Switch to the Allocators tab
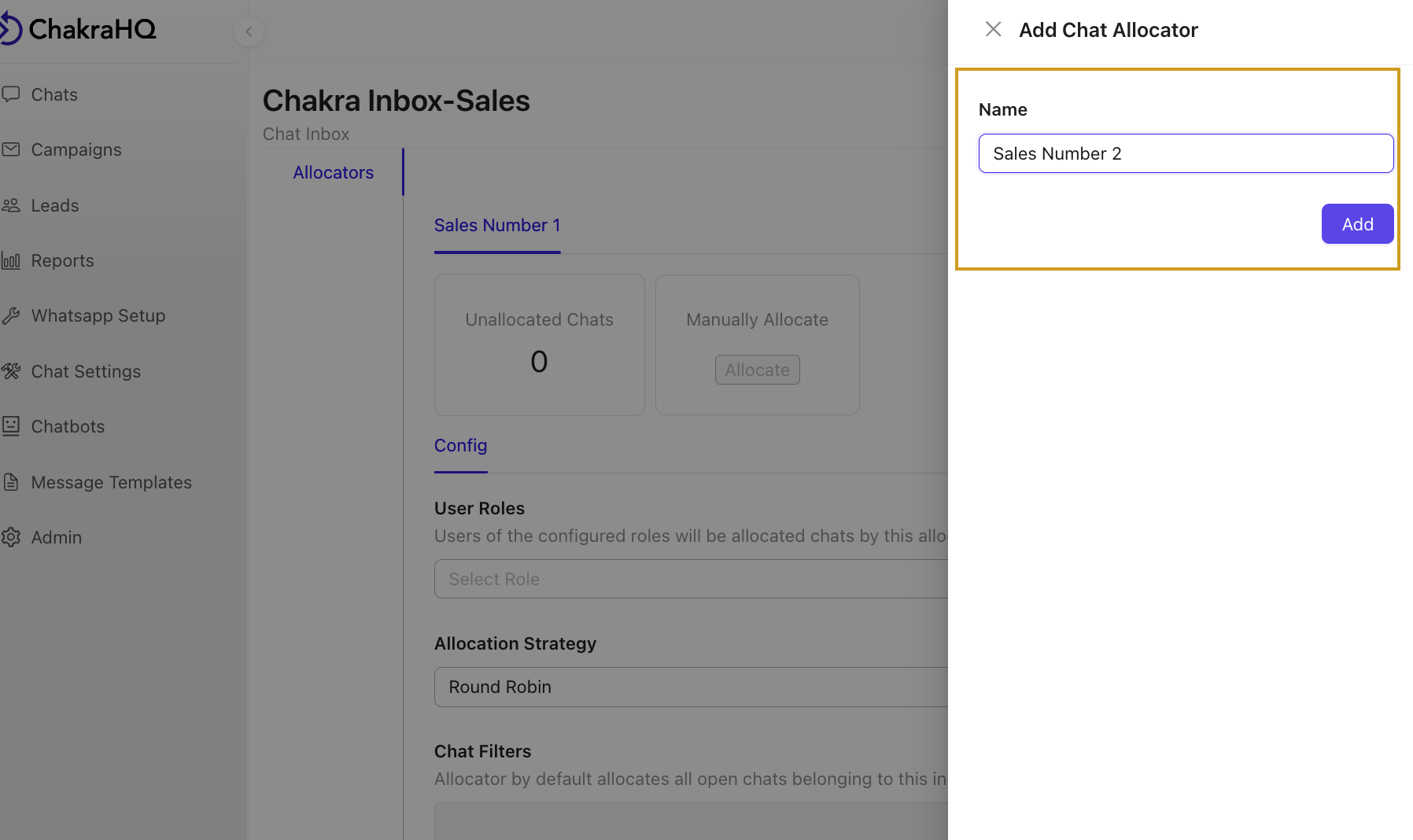The width and height of the screenshot is (1413, 840). pyautogui.click(x=333, y=172)
